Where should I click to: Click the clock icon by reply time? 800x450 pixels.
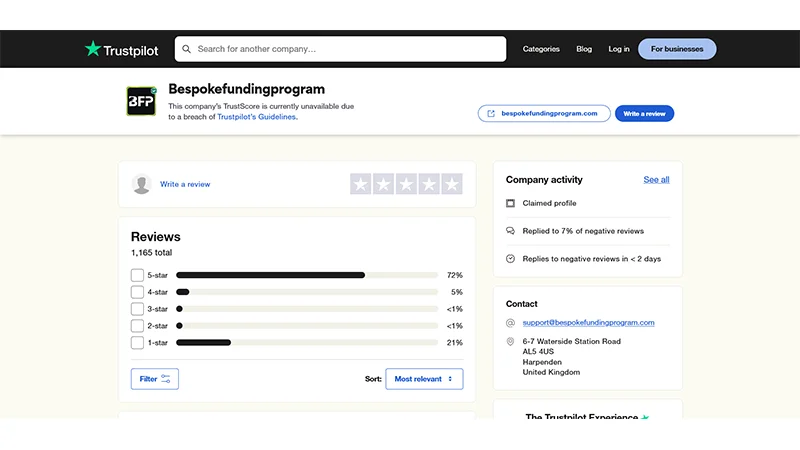(x=510, y=259)
